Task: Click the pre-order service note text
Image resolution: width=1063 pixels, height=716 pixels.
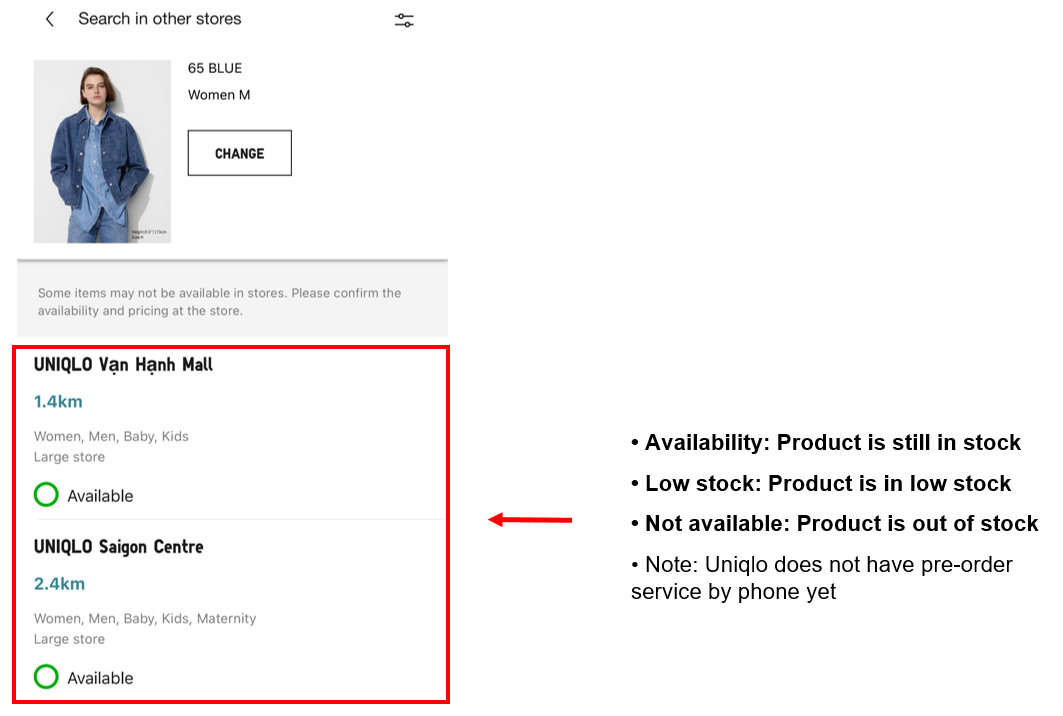Action: pyautogui.click(x=820, y=578)
